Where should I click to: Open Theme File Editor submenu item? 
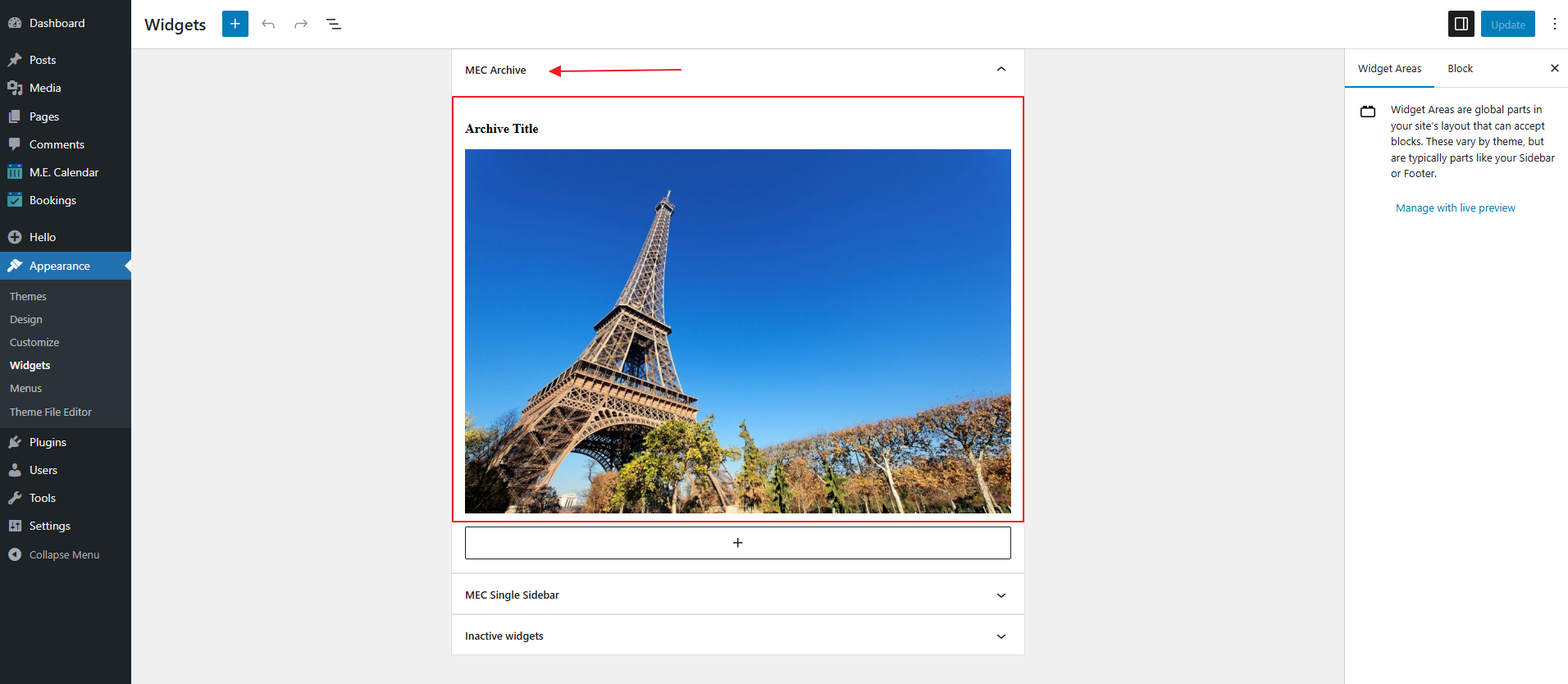pyautogui.click(x=51, y=412)
